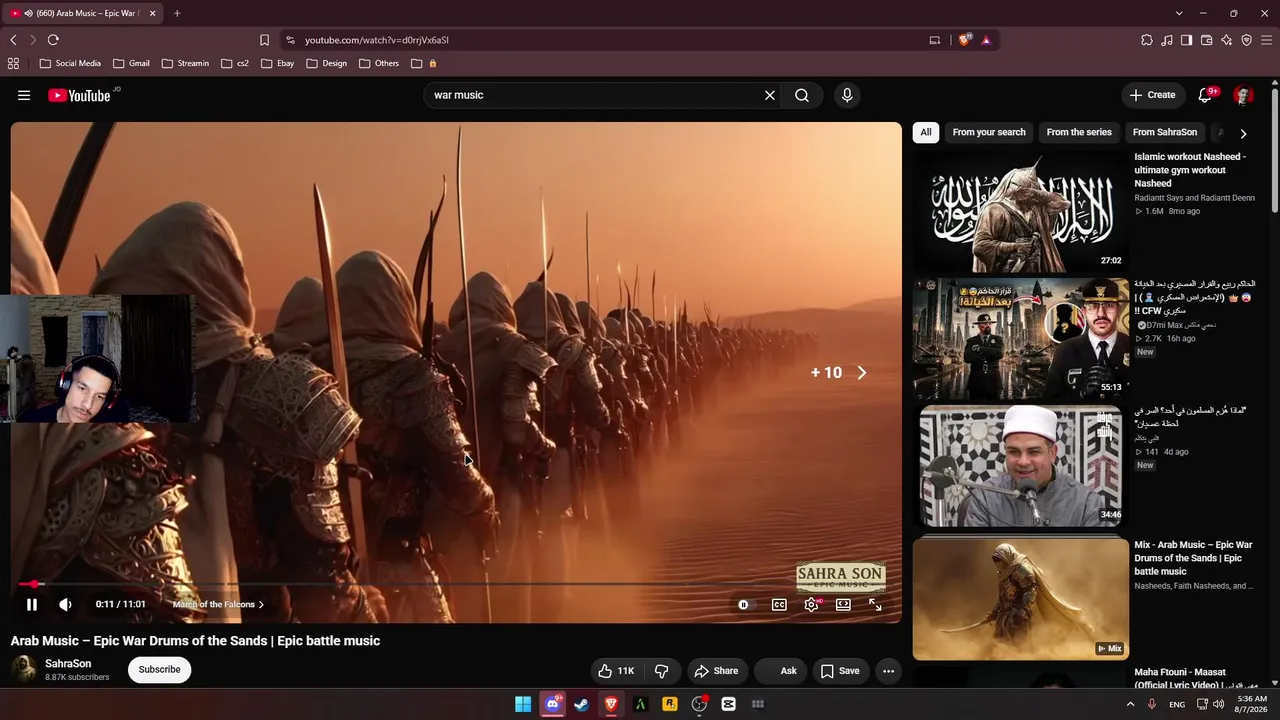Open YouTube notifications bell

pyautogui.click(x=1206, y=95)
